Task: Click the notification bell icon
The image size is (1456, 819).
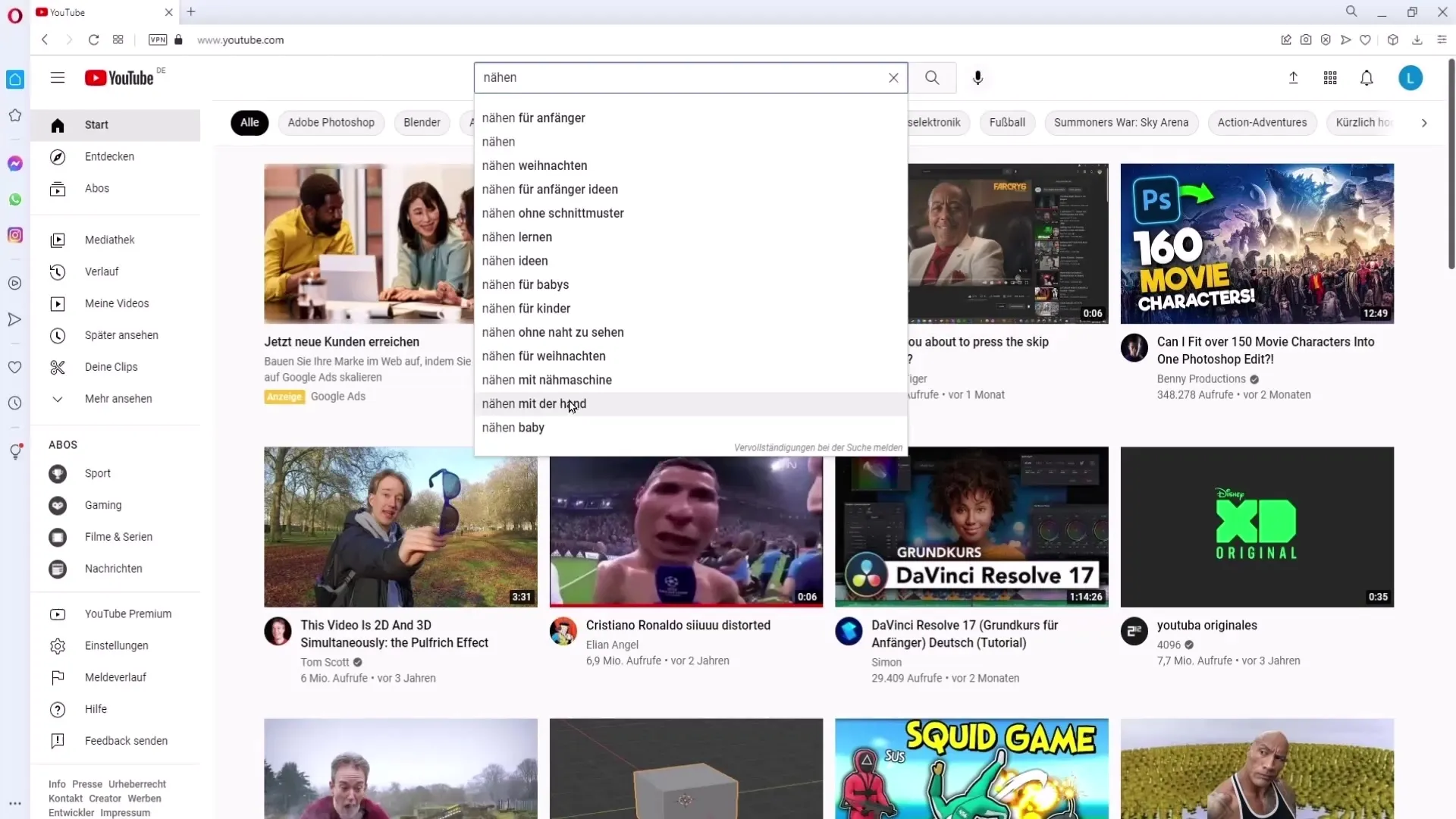Action: point(1367,77)
